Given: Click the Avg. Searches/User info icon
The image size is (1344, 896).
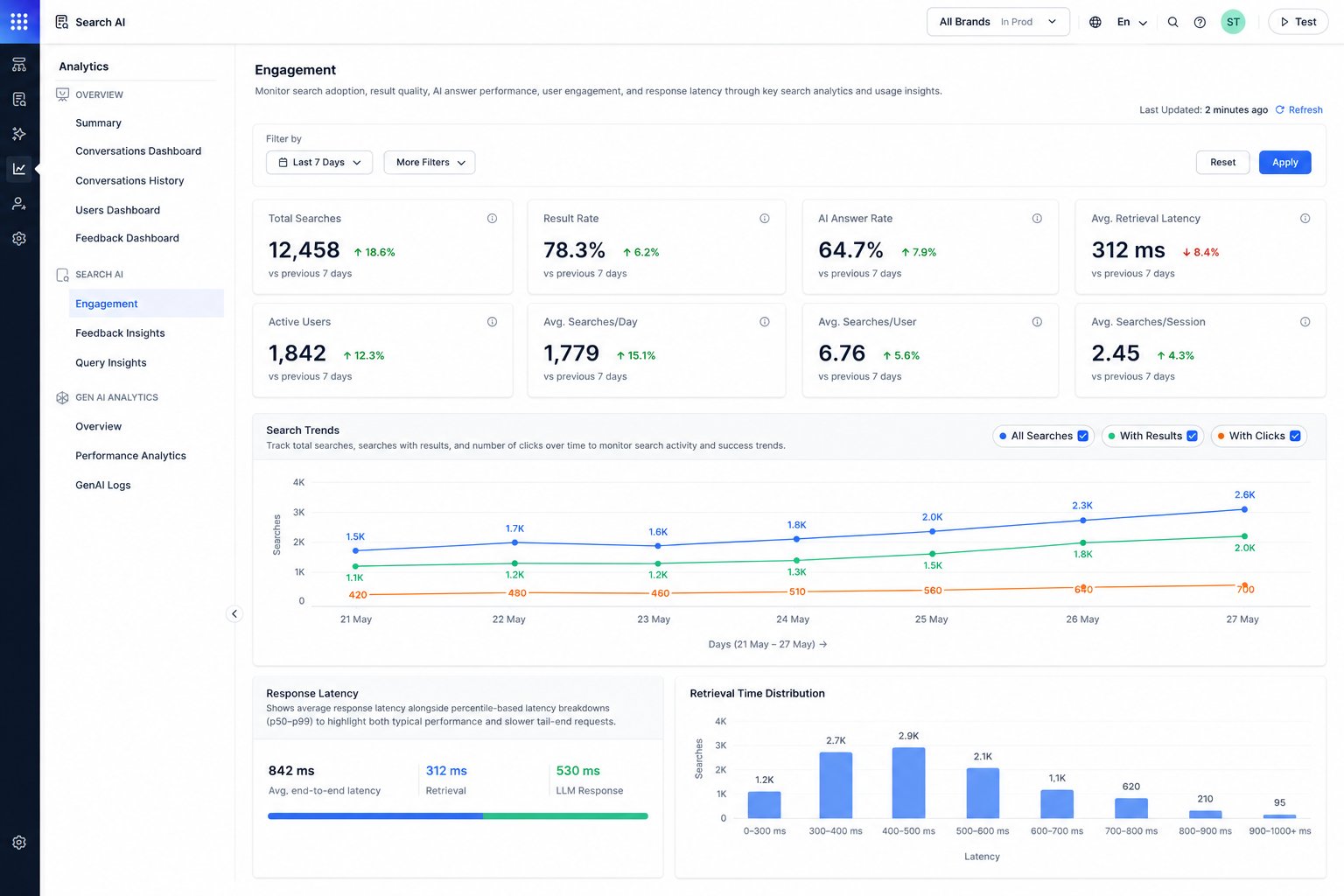Looking at the screenshot, I should [x=1037, y=322].
